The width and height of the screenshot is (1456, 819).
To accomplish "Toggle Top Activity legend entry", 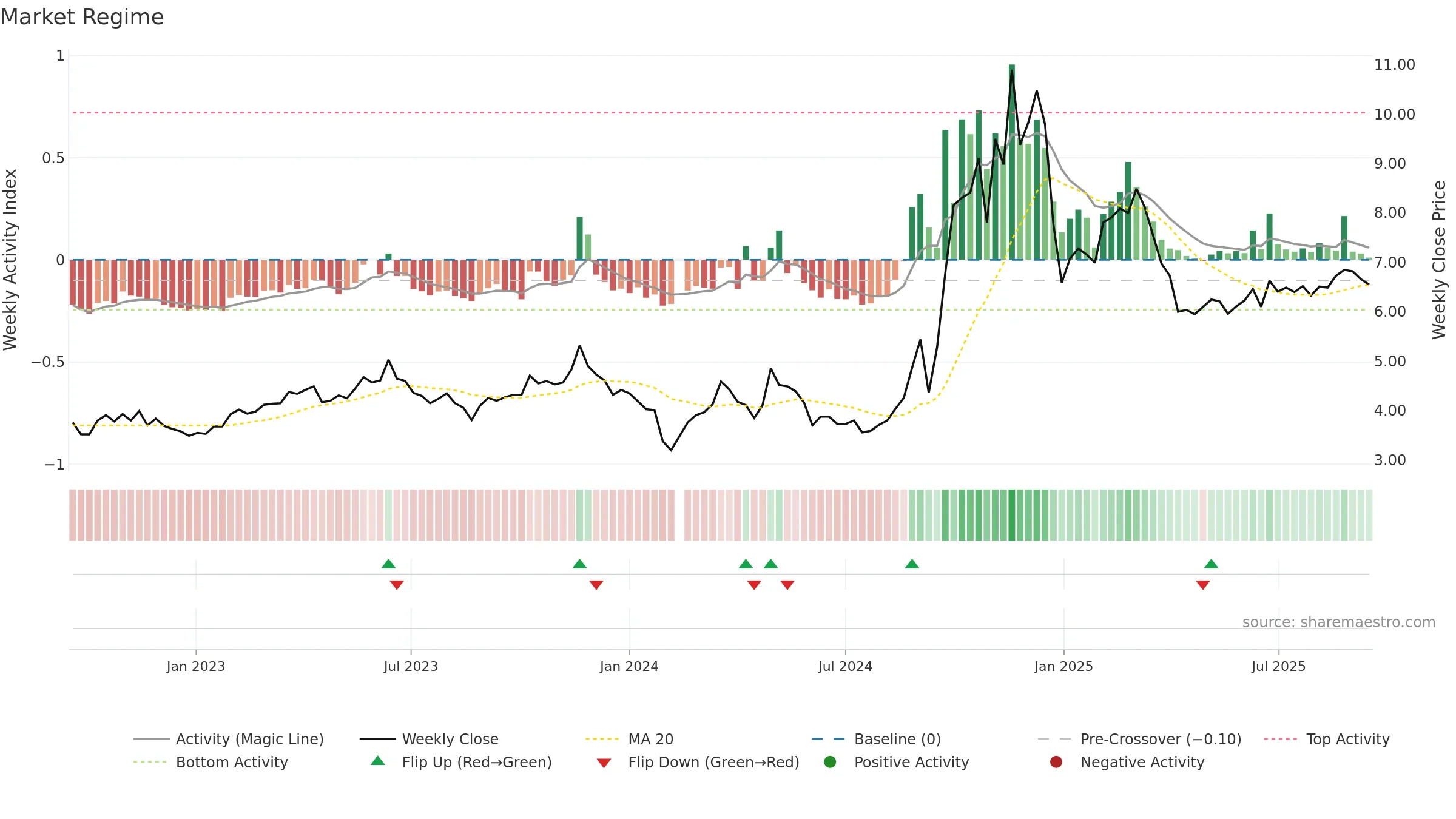I will [x=1326, y=739].
